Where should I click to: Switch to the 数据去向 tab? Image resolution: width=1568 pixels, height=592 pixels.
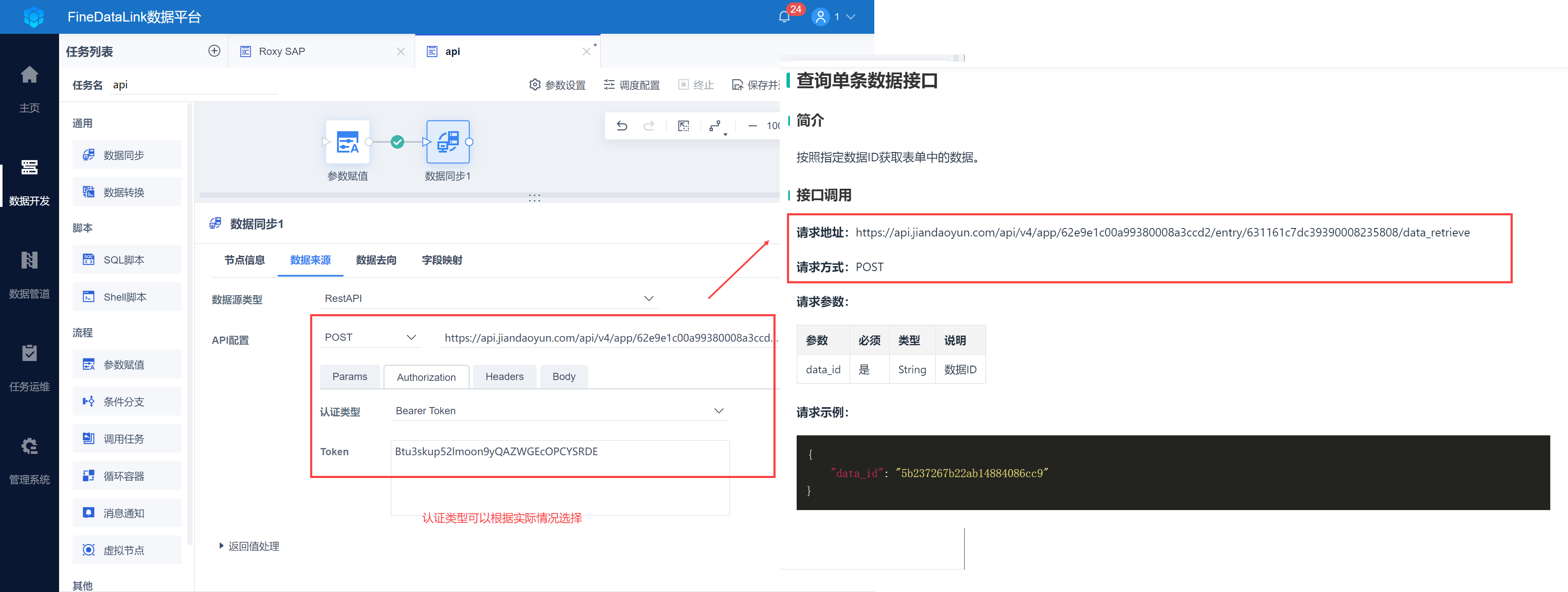(x=376, y=260)
